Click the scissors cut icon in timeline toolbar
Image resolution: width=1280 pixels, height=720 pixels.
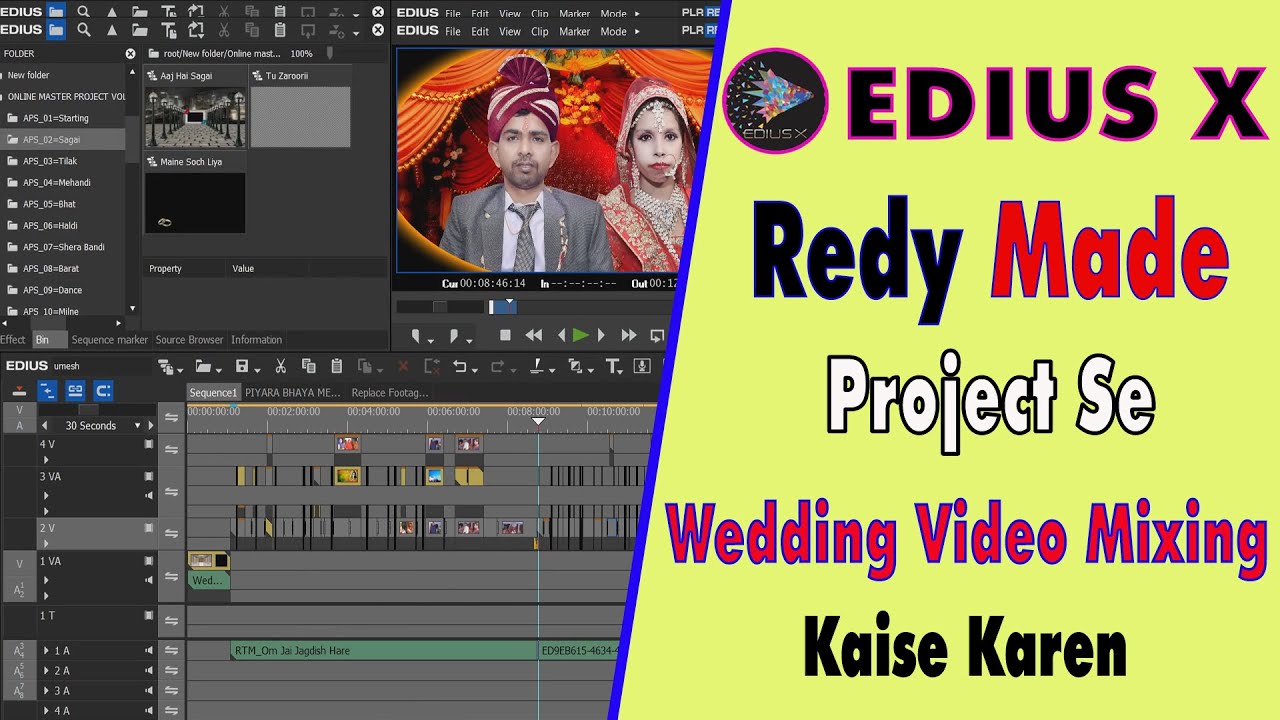pyautogui.click(x=281, y=366)
